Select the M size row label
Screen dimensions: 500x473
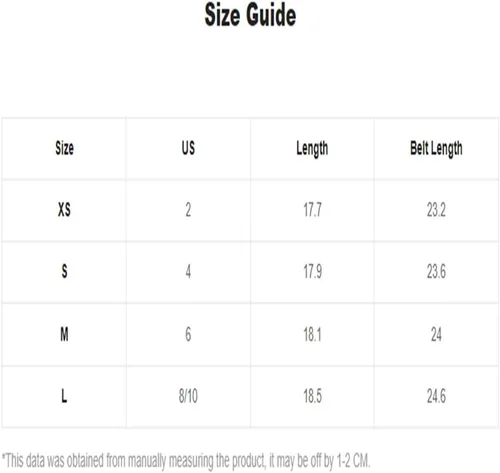[64, 334]
